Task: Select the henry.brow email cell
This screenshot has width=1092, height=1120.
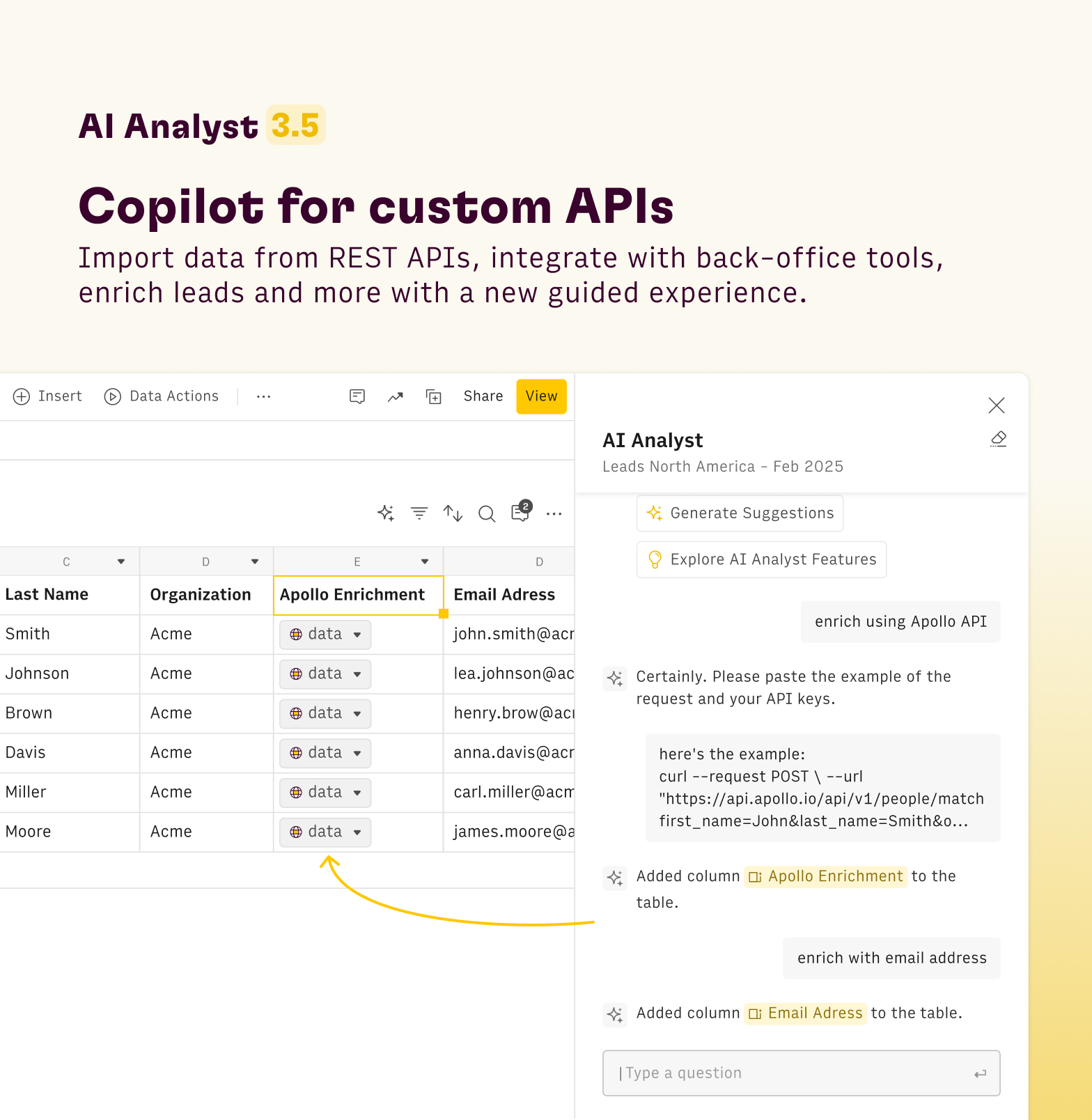Action: click(509, 714)
